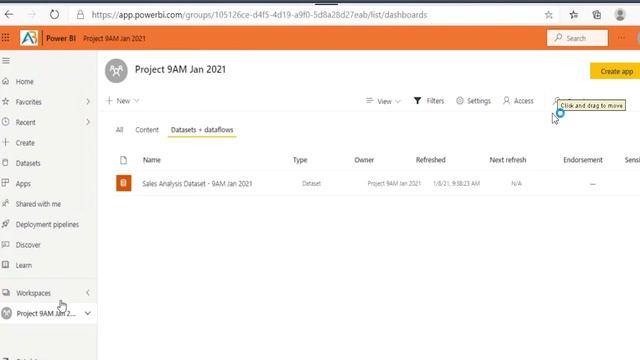Collapse Workspaces flyout chevron
The height and width of the screenshot is (360, 640).
[x=88, y=293]
